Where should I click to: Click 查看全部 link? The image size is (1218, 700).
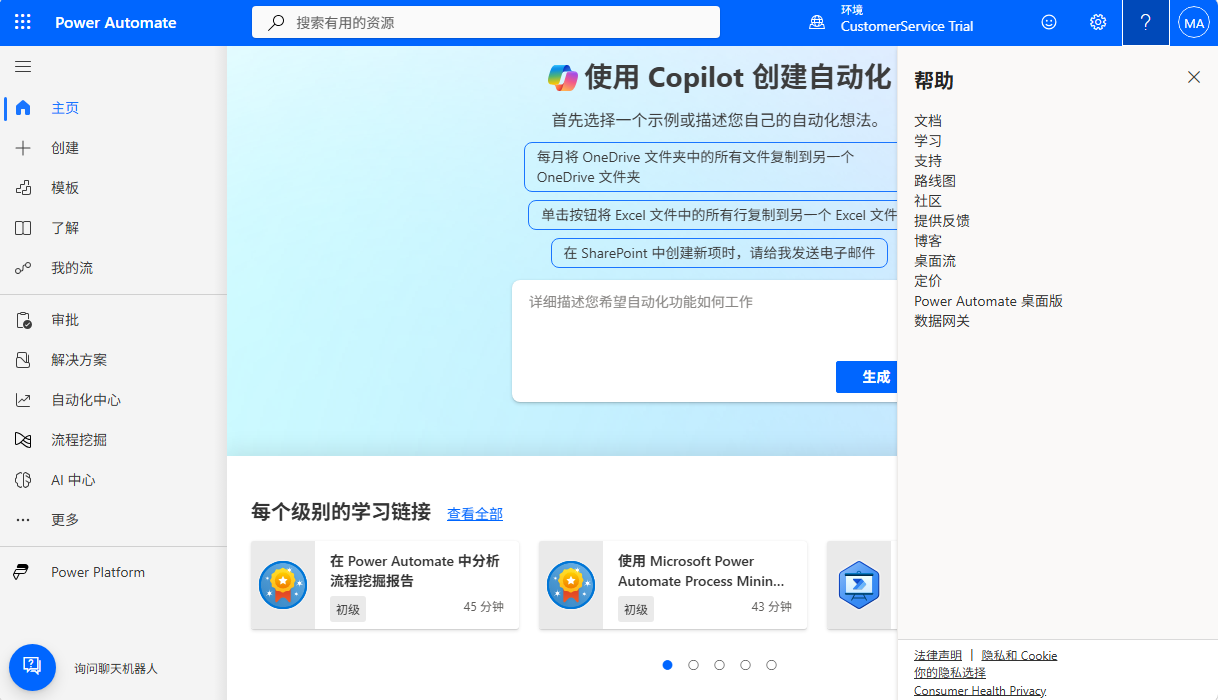coord(475,514)
